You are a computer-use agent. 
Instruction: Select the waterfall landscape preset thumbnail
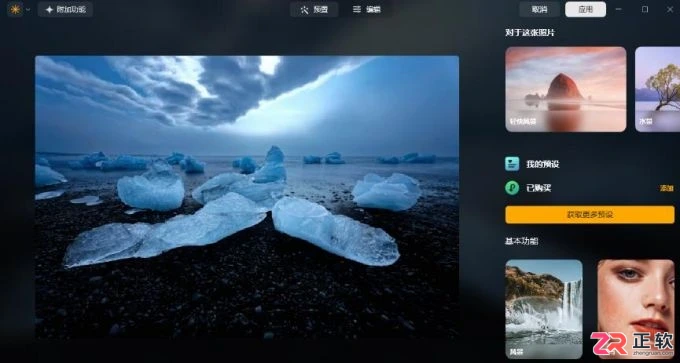[544, 309]
